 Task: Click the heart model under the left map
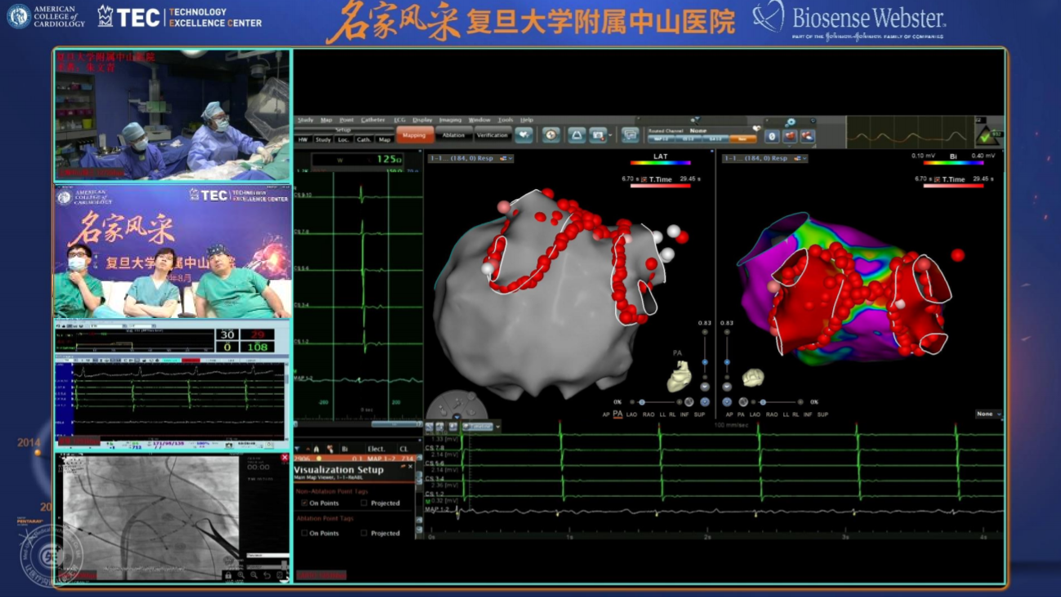point(679,376)
